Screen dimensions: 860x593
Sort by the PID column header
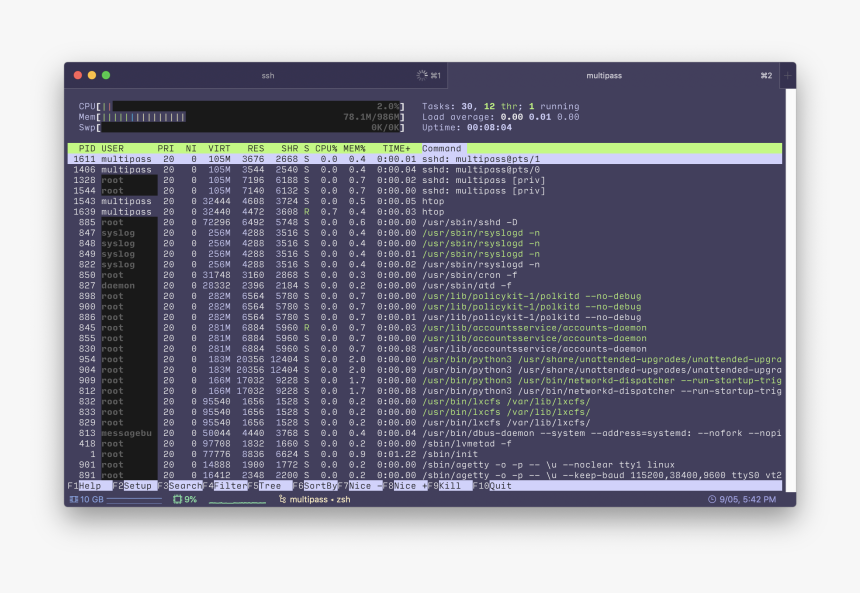click(87, 149)
